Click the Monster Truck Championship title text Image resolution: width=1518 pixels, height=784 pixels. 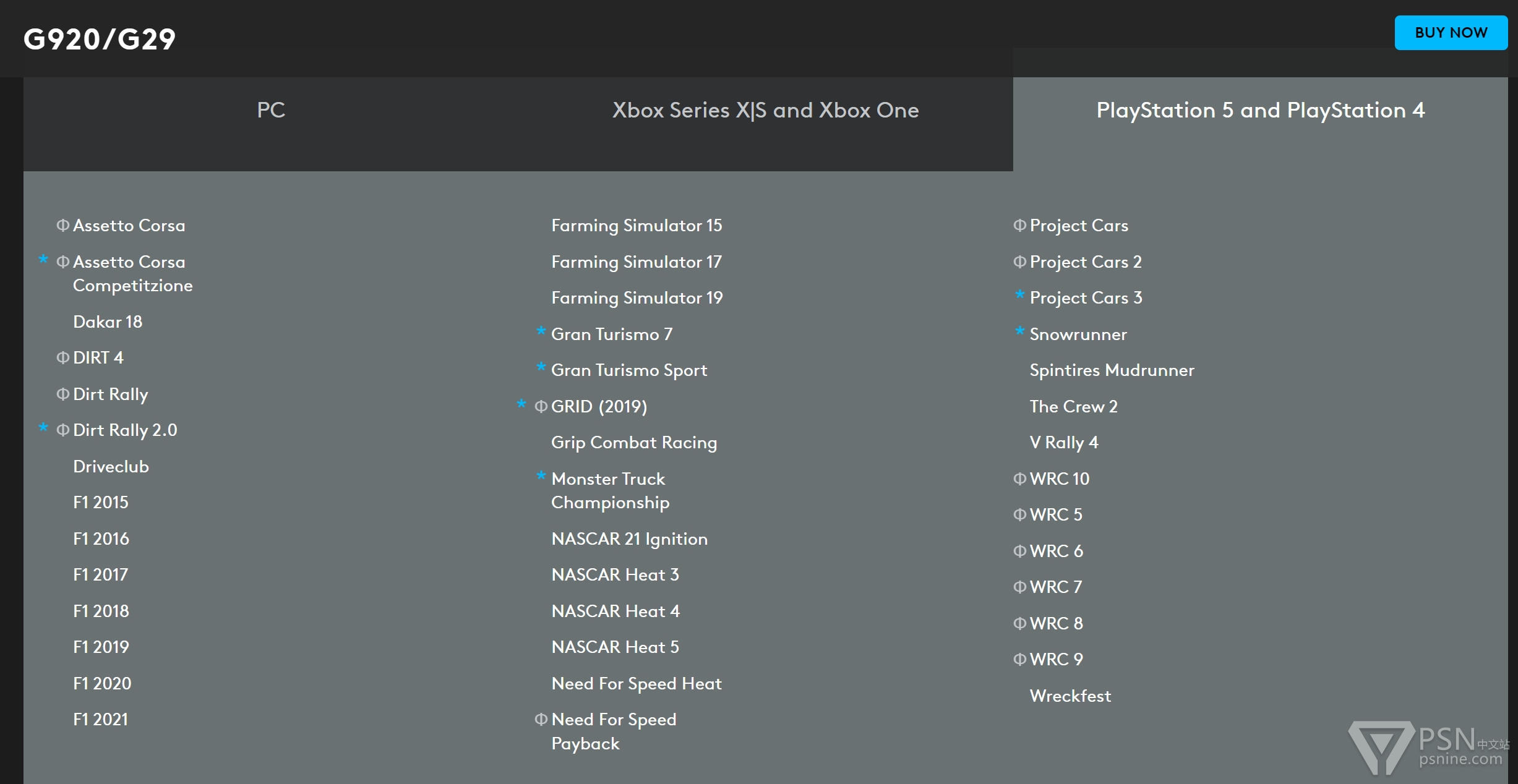click(x=611, y=492)
